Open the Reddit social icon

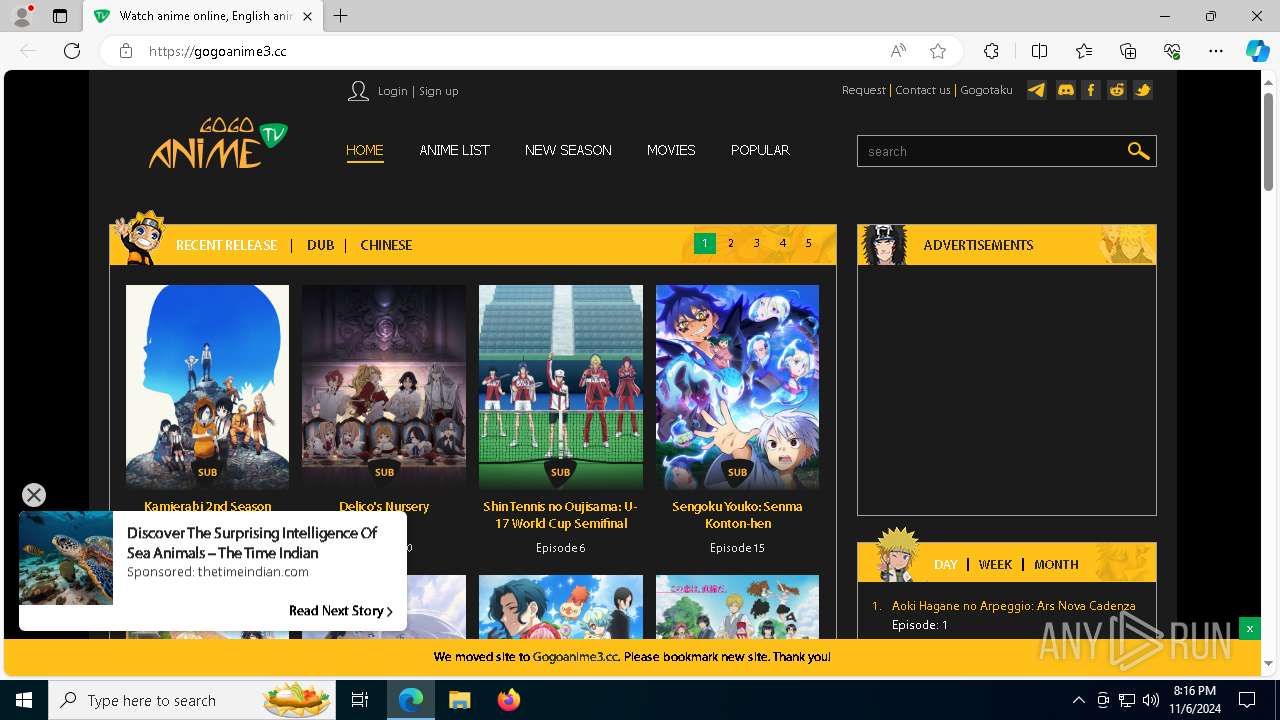tap(1117, 90)
